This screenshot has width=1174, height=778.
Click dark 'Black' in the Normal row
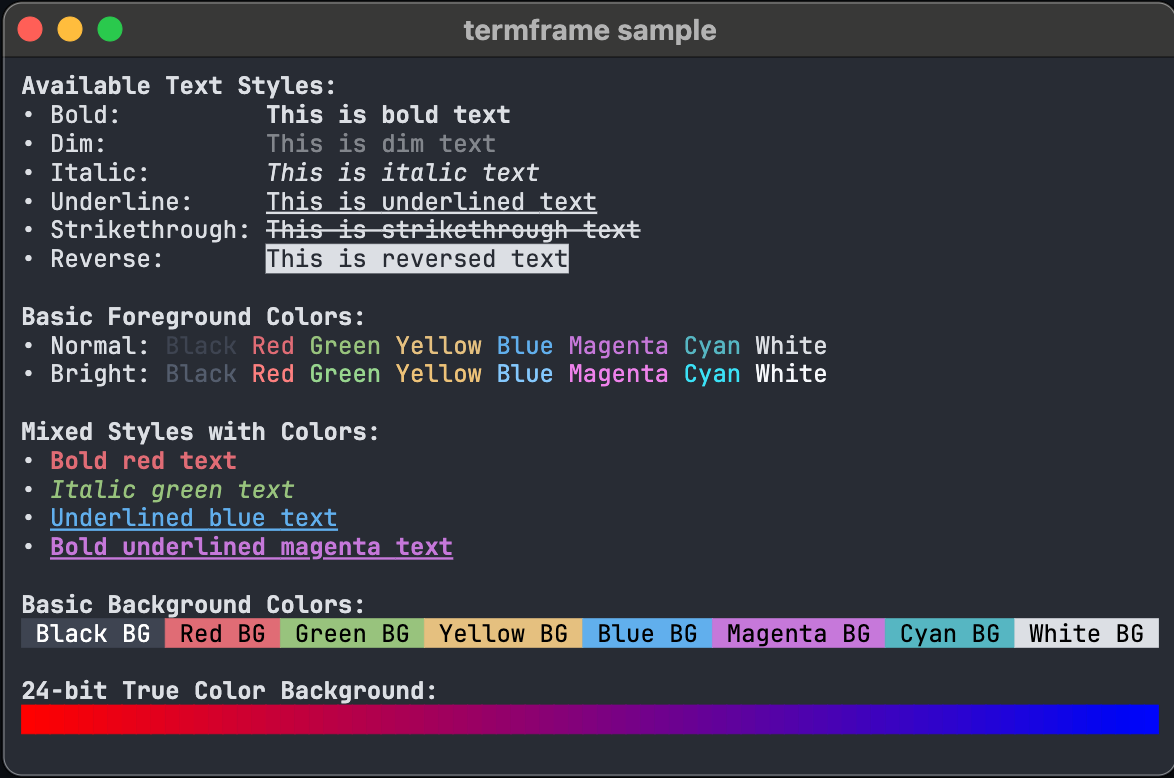pyautogui.click(x=201, y=346)
